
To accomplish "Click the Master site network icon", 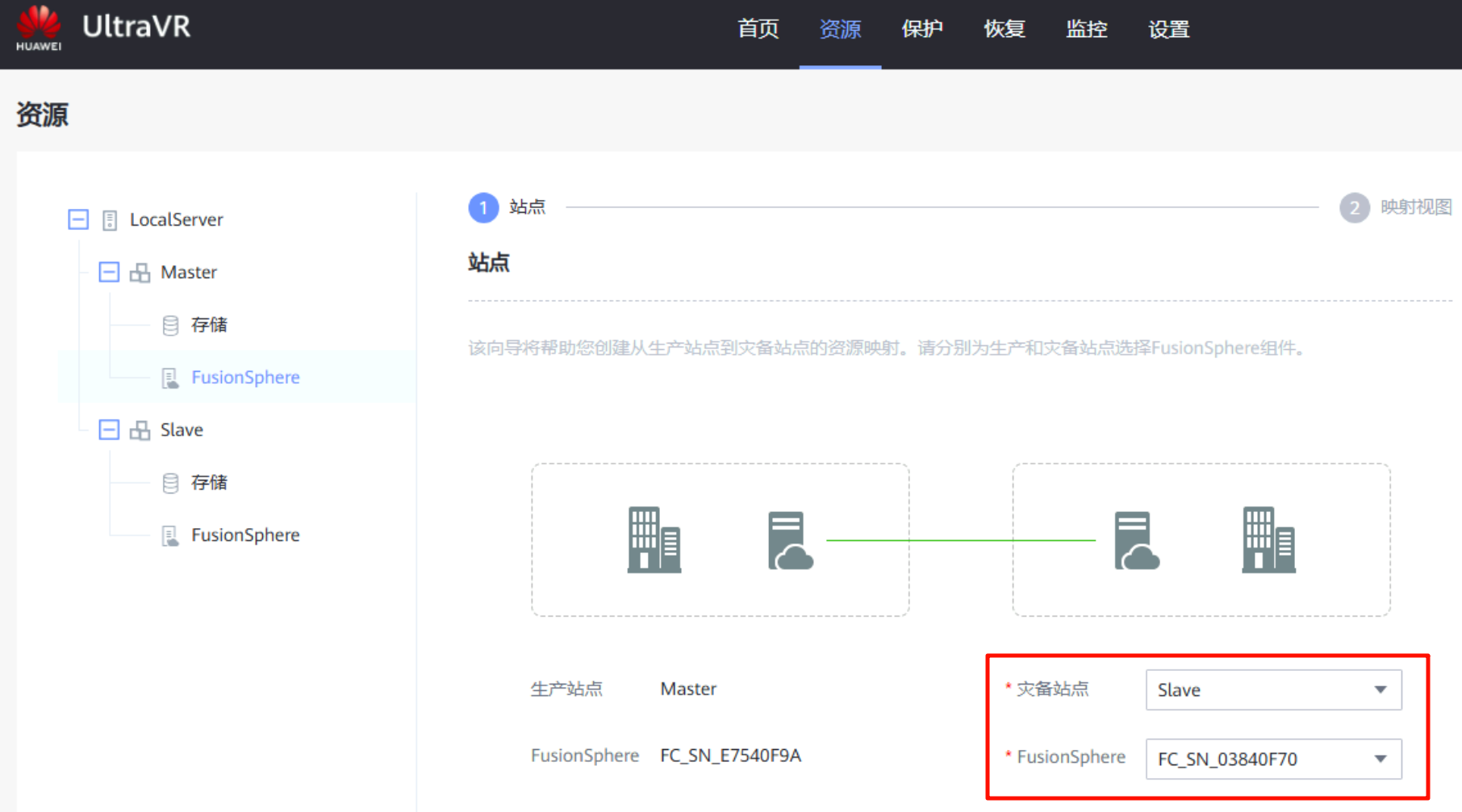I will 140,273.
